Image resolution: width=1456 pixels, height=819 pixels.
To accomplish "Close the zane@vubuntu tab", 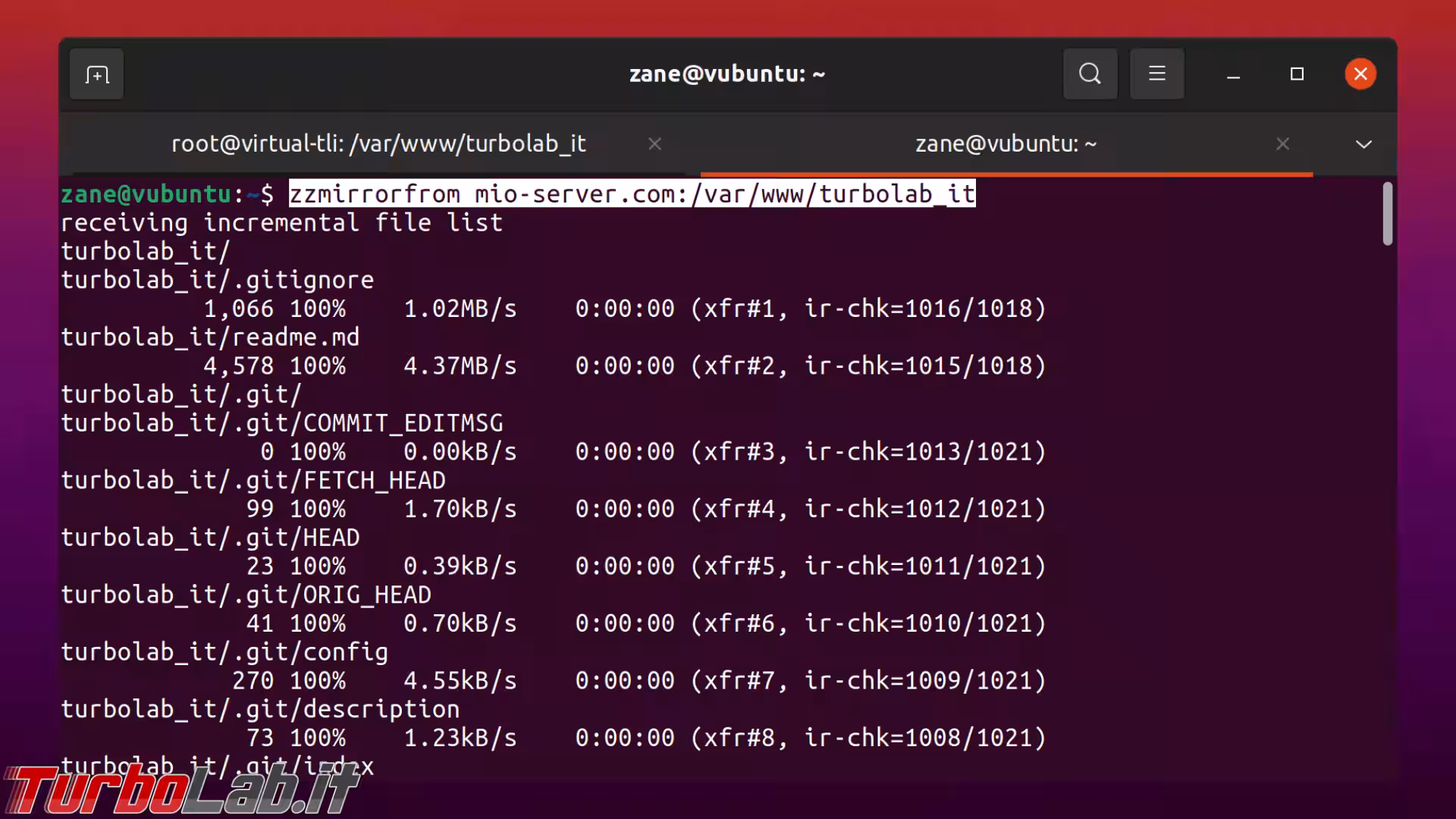I will (x=1282, y=144).
